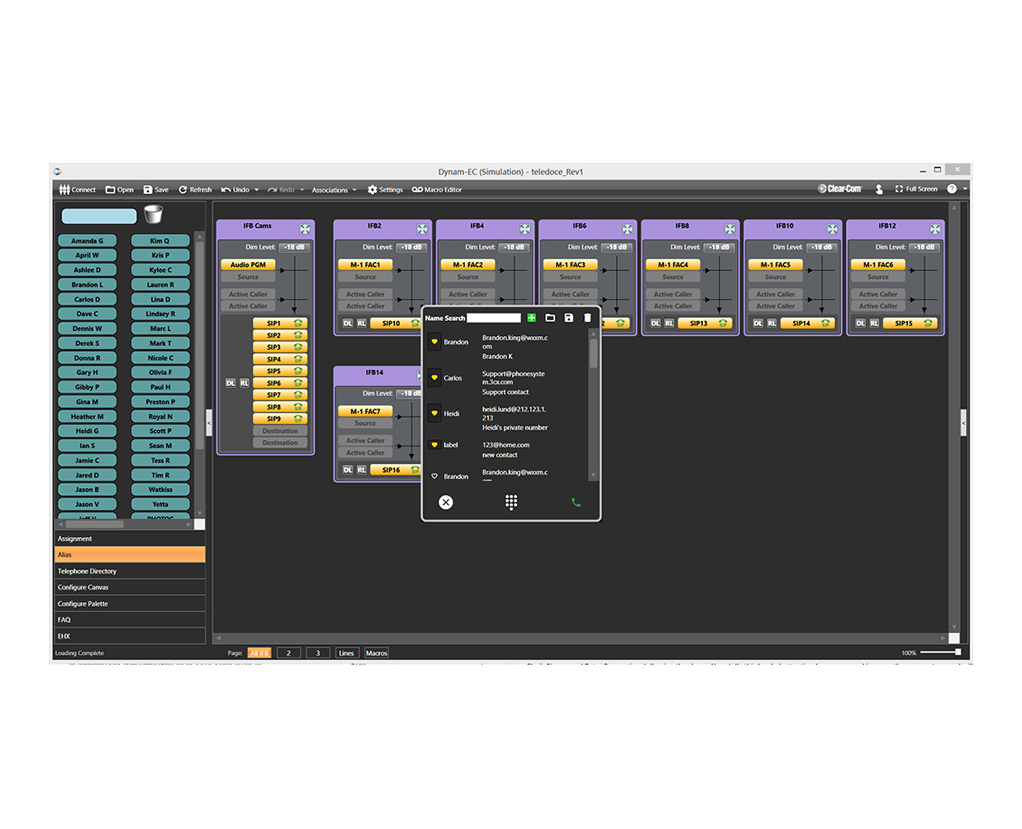Toggle favorite heart for 'label' contact

coord(435,444)
